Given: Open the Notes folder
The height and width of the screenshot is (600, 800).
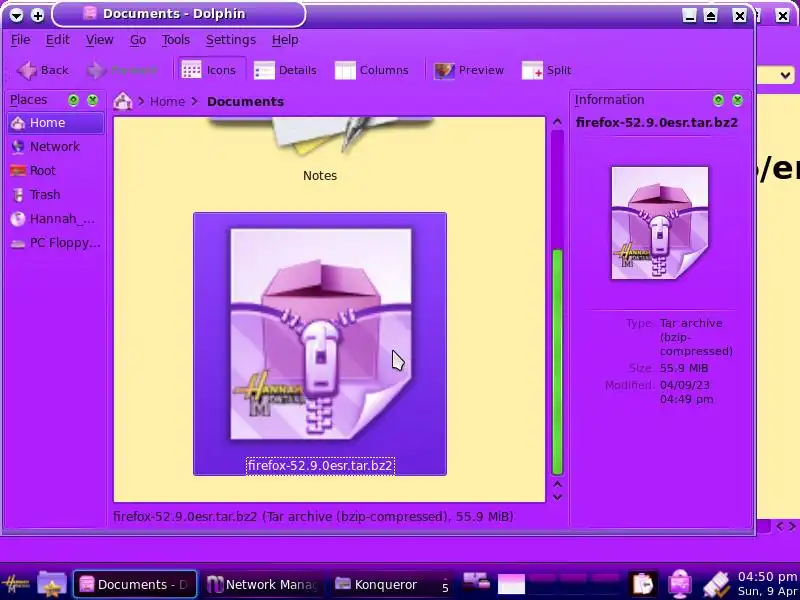Looking at the screenshot, I should pos(320,148).
